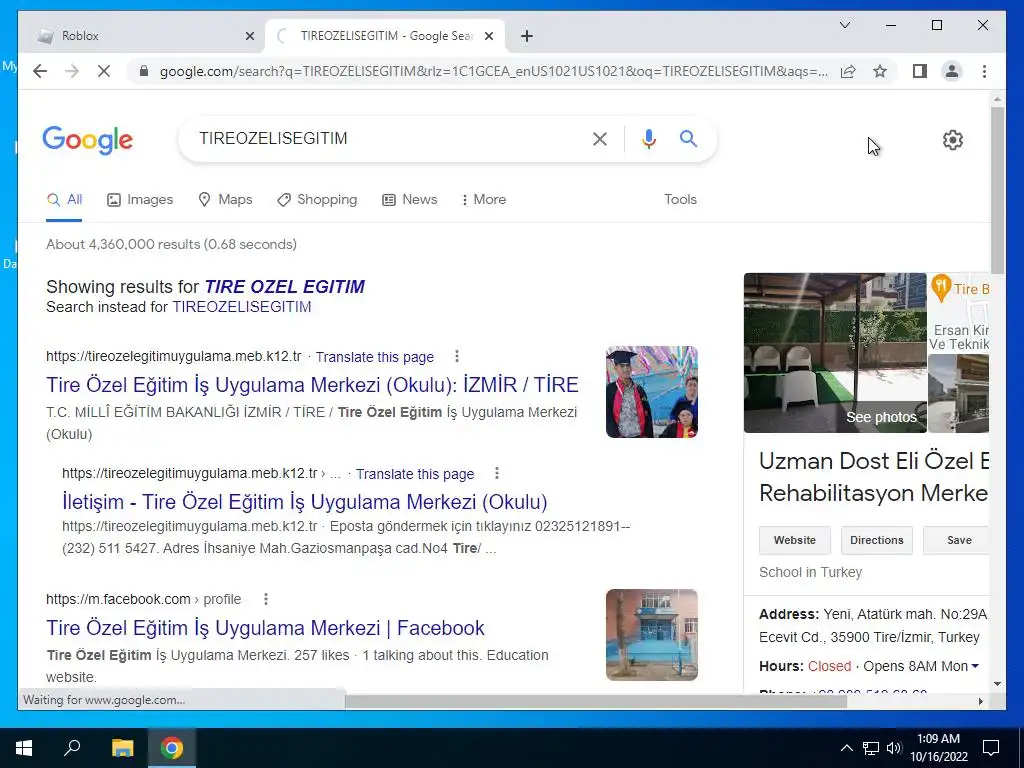Switch to Maps results
This screenshot has width=1024, height=768.
pyautogui.click(x=225, y=200)
